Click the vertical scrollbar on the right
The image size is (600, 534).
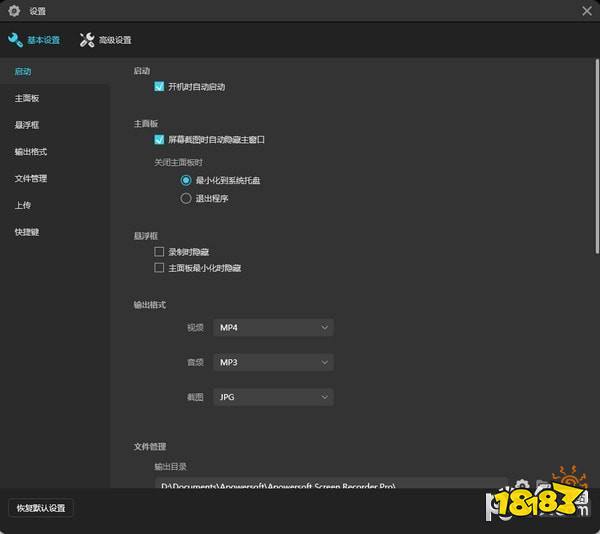point(597,156)
